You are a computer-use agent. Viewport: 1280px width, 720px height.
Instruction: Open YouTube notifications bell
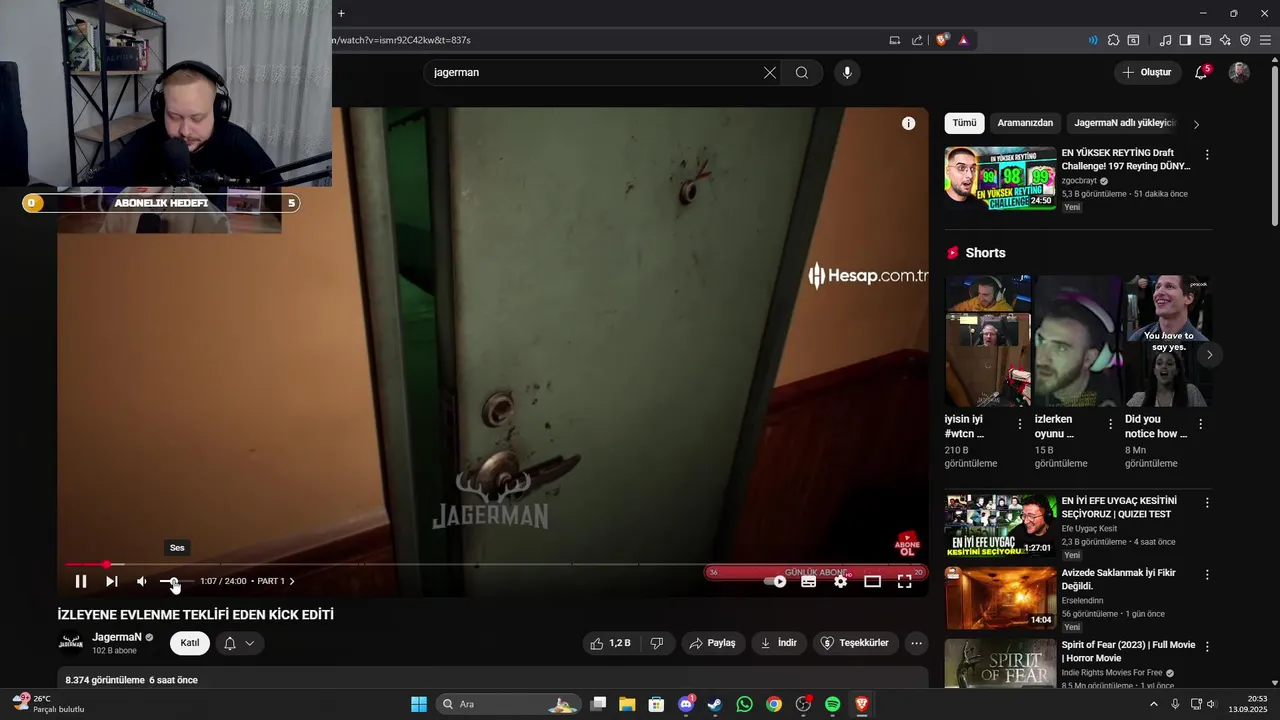click(1201, 72)
